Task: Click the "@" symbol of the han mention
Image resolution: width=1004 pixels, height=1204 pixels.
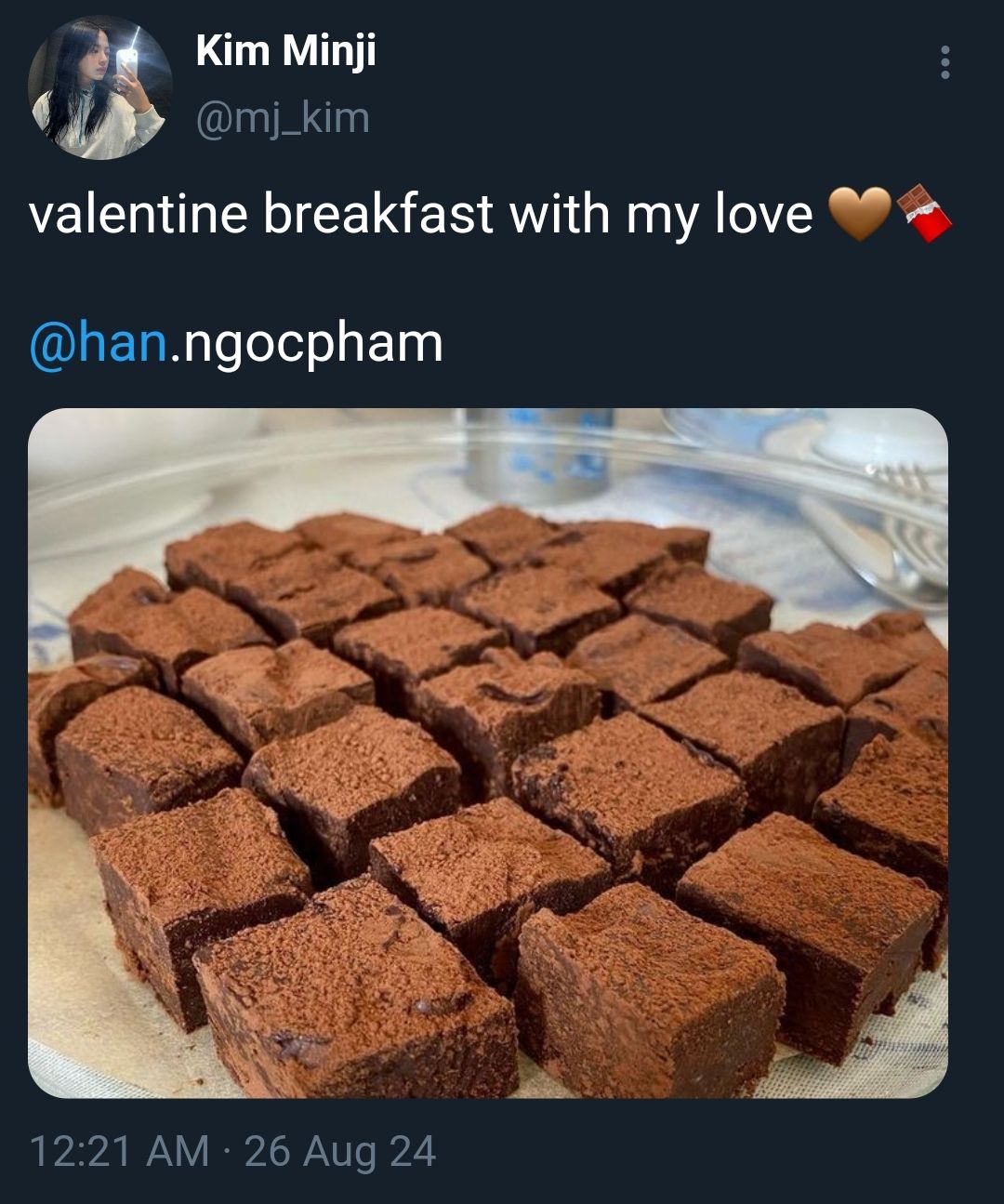Action: click(x=52, y=344)
